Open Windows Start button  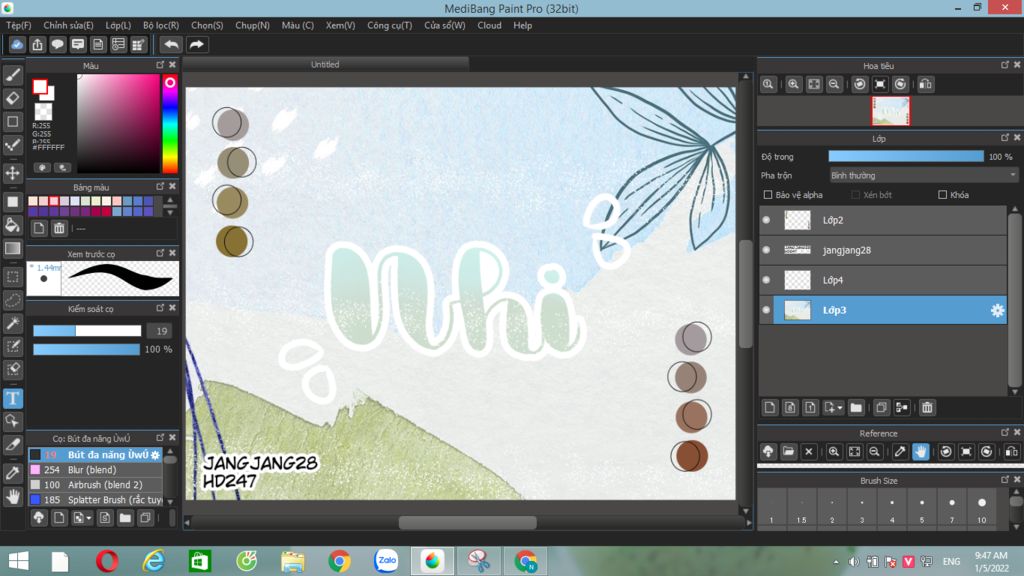[x=18, y=561]
